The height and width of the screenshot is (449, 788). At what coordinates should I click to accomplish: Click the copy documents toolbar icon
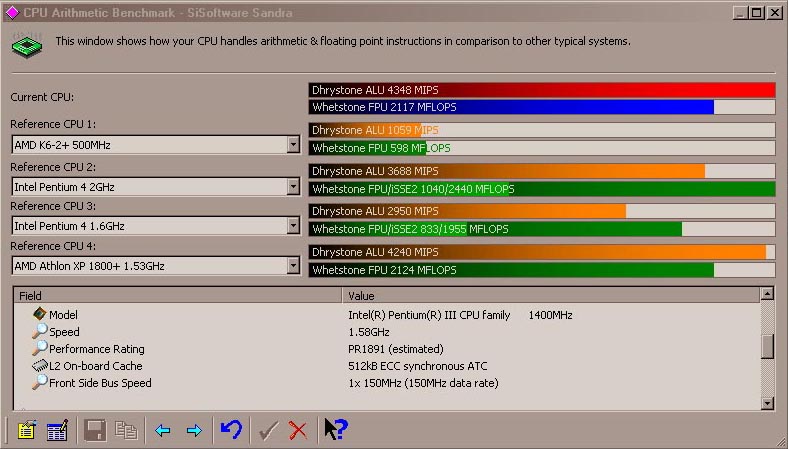point(126,430)
